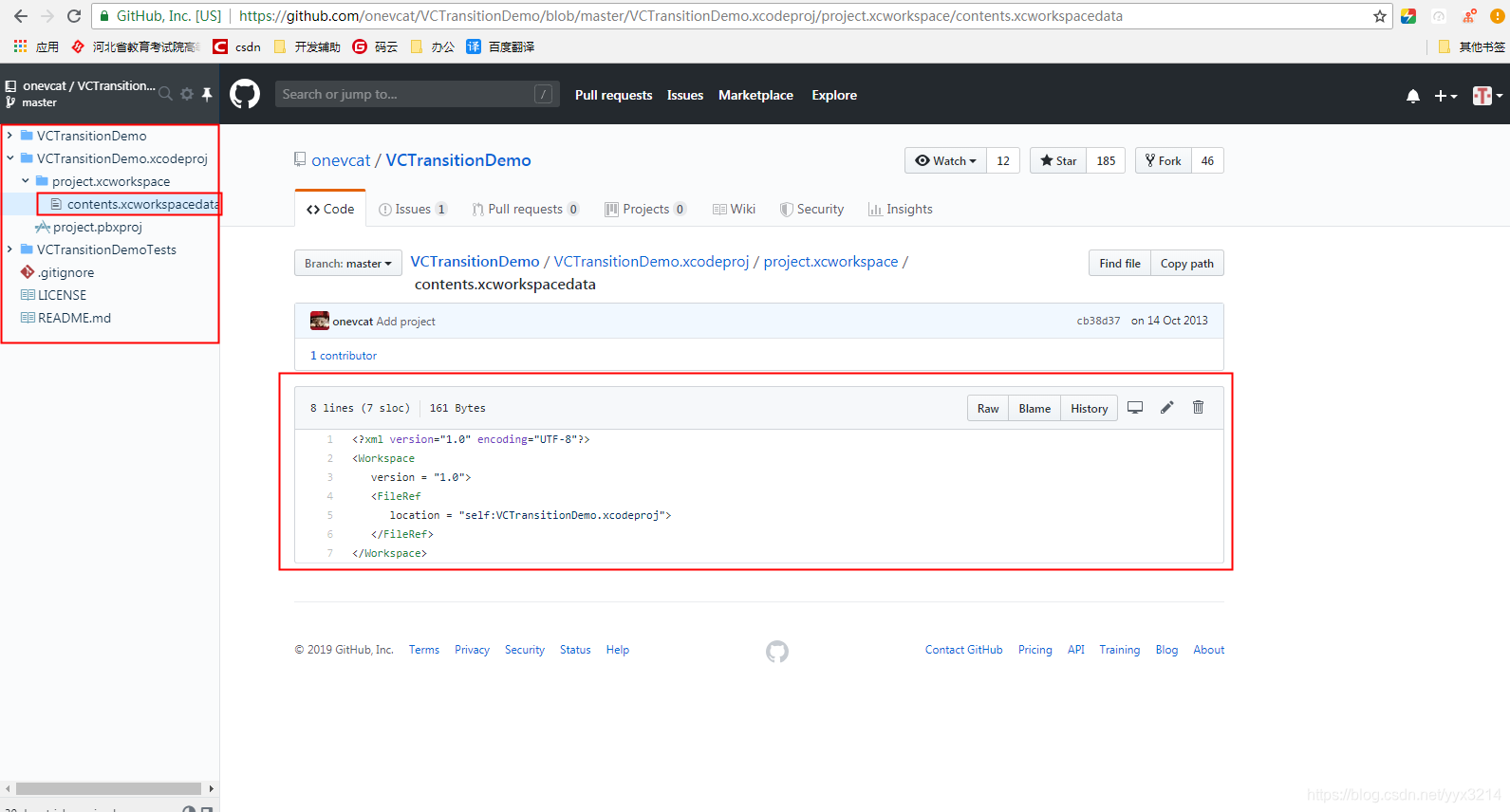Click the Find file button

coord(1120,263)
